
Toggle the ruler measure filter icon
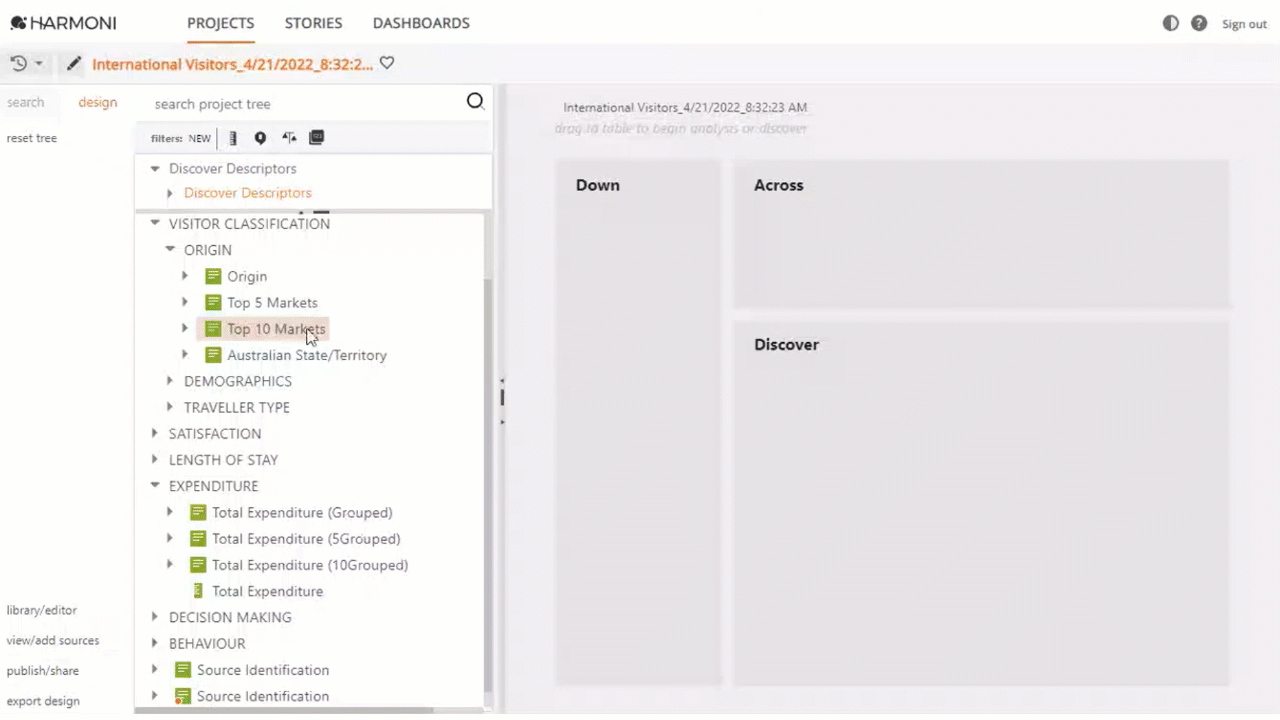click(x=233, y=138)
